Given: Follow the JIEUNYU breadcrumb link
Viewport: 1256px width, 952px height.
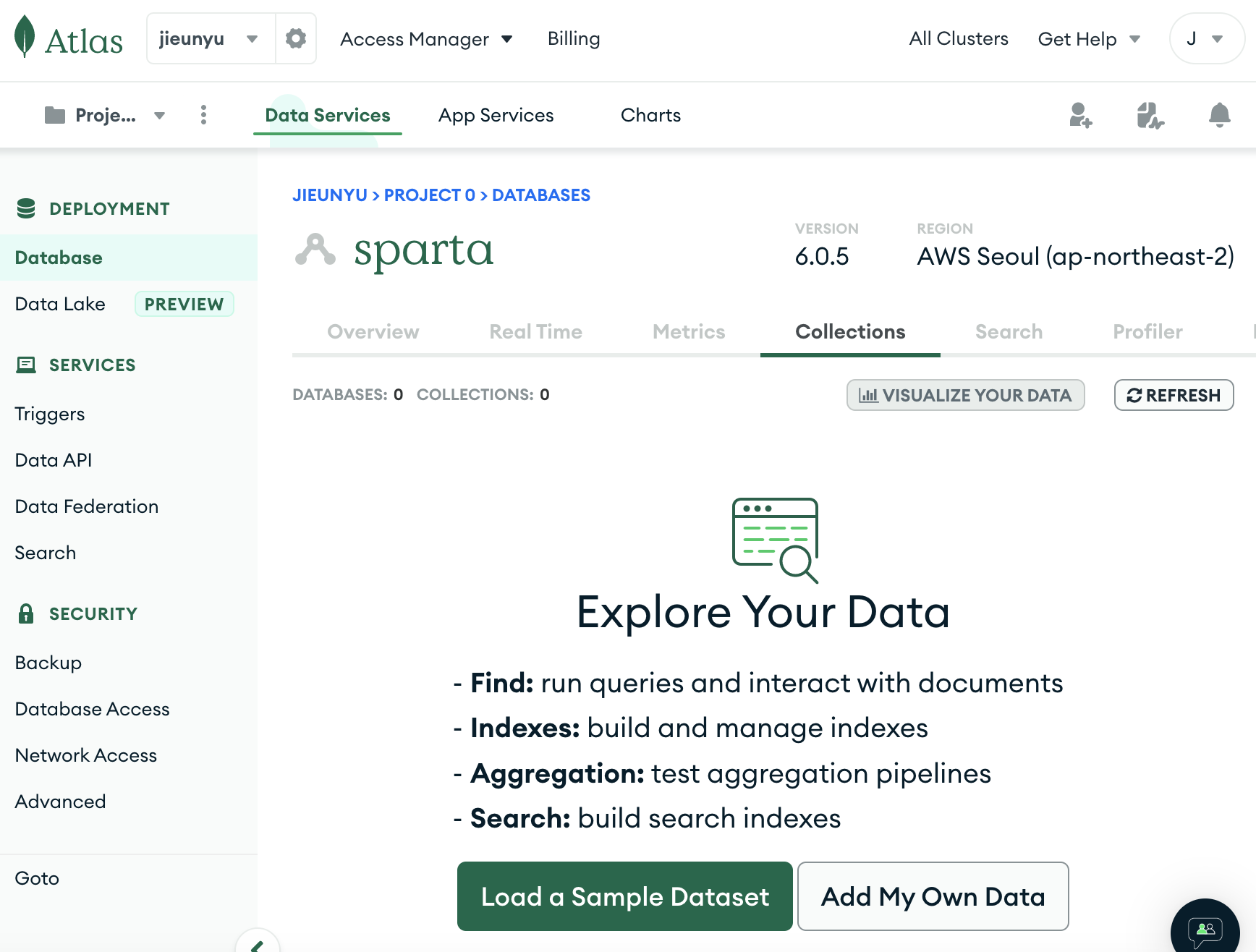Looking at the screenshot, I should [330, 195].
